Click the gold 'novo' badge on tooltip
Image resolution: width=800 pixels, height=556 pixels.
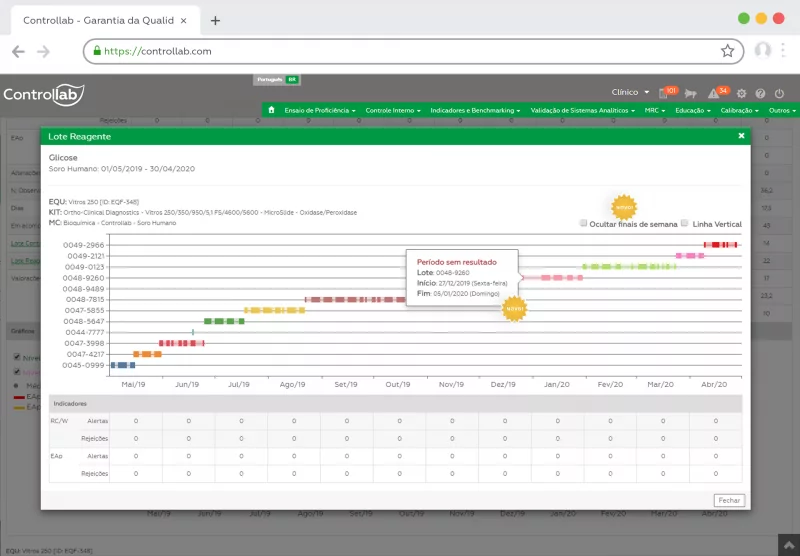point(514,309)
